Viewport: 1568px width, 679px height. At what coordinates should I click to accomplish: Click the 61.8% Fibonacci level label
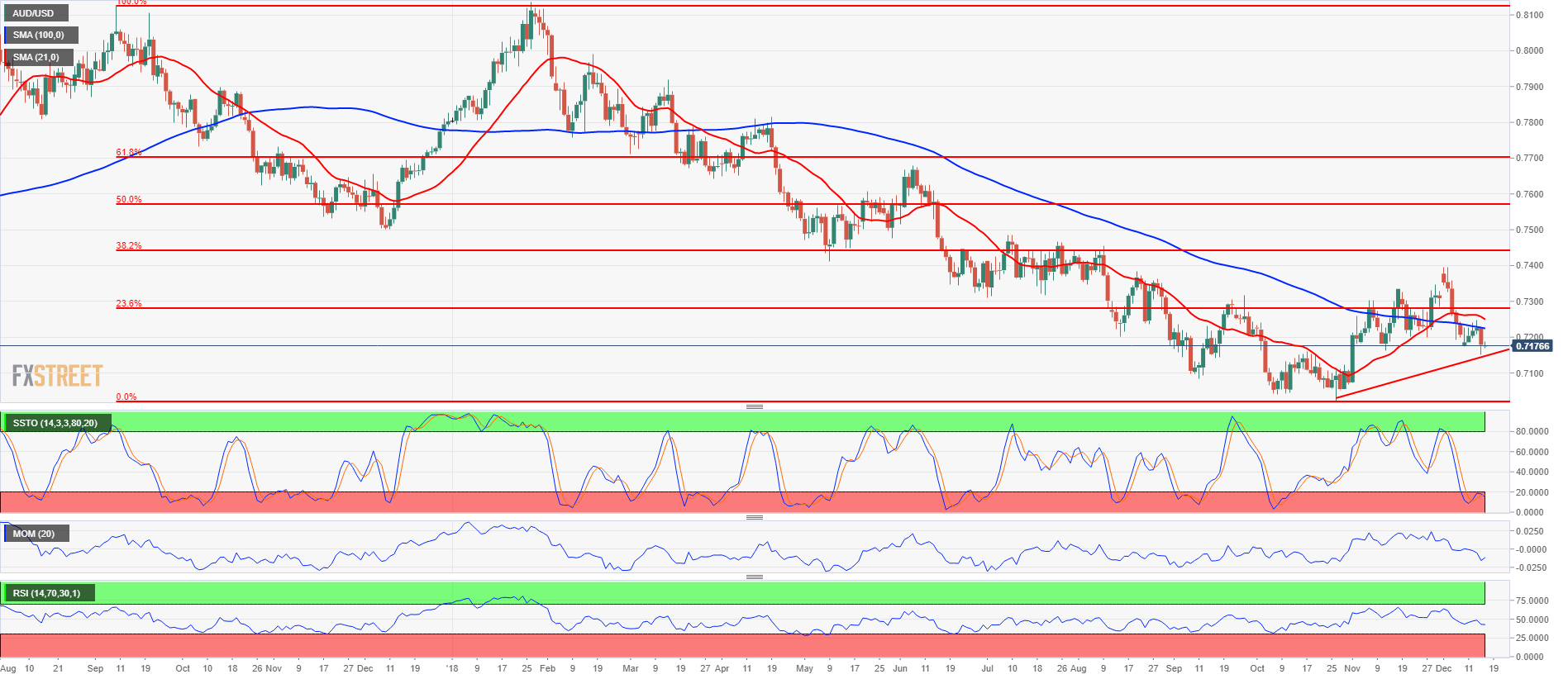pyautogui.click(x=128, y=152)
